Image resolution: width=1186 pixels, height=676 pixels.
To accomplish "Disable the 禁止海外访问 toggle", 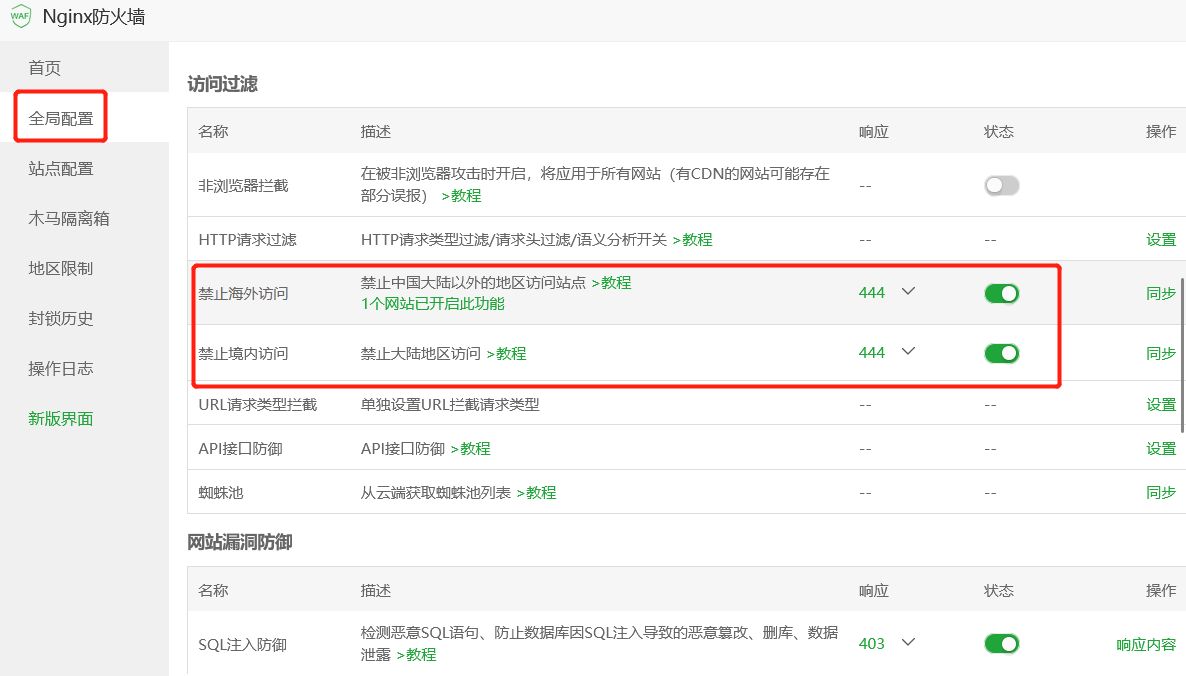I will point(1001,293).
